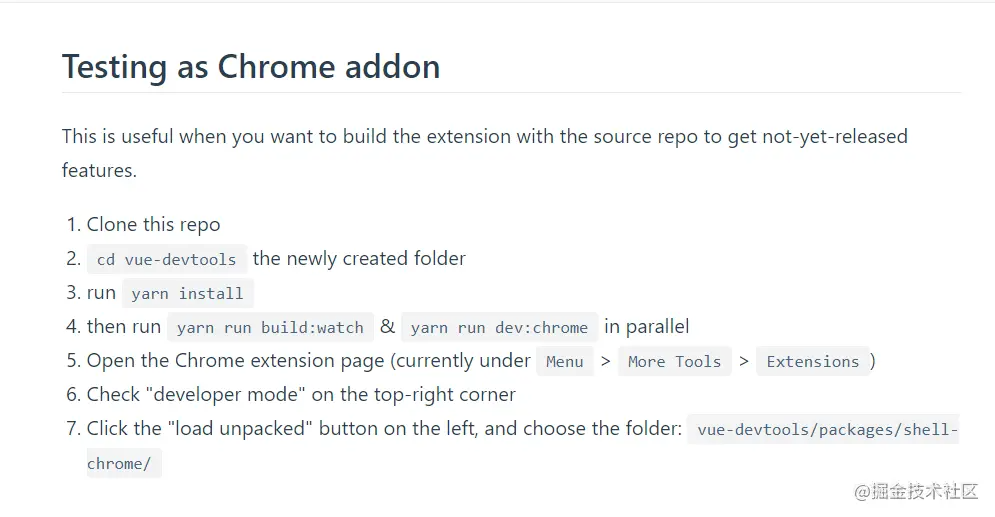Click the intro paragraph starting "This is useful"
995x517 pixels.
pos(485,153)
